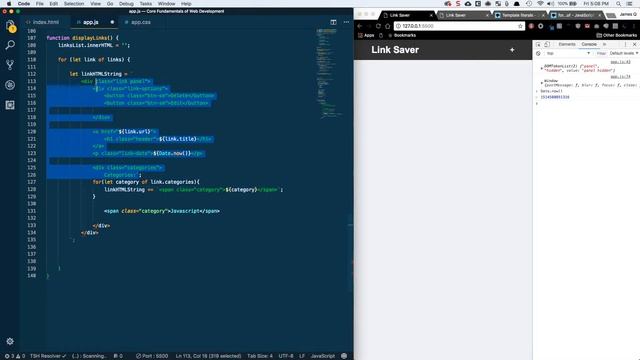The width and height of the screenshot is (640, 360).
Task: Clear the console with the clear icon
Action: pyautogui.click(x=538, y=53)
